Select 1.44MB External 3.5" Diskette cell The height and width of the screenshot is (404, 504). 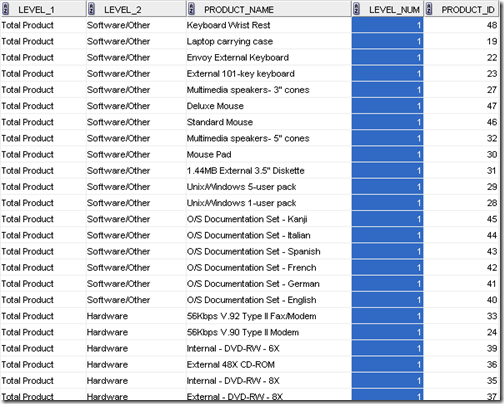pyautogui.click(x=269, y=171)
